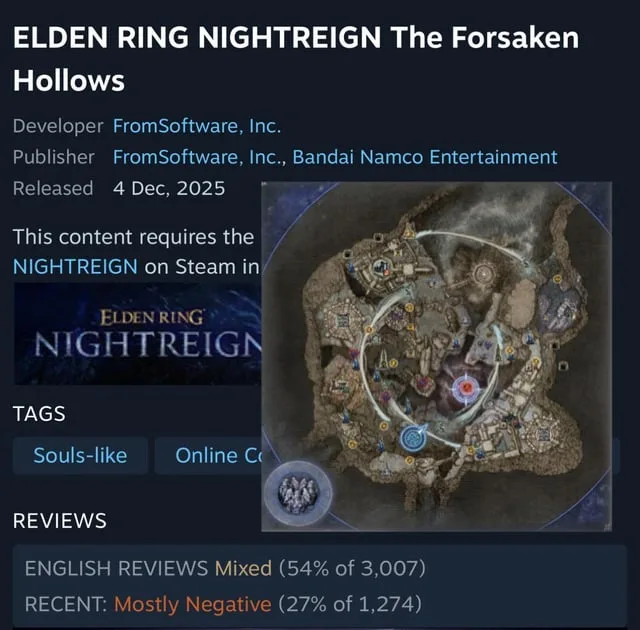Select the pale glowing ring landmark on map

[x=484, y=273]
